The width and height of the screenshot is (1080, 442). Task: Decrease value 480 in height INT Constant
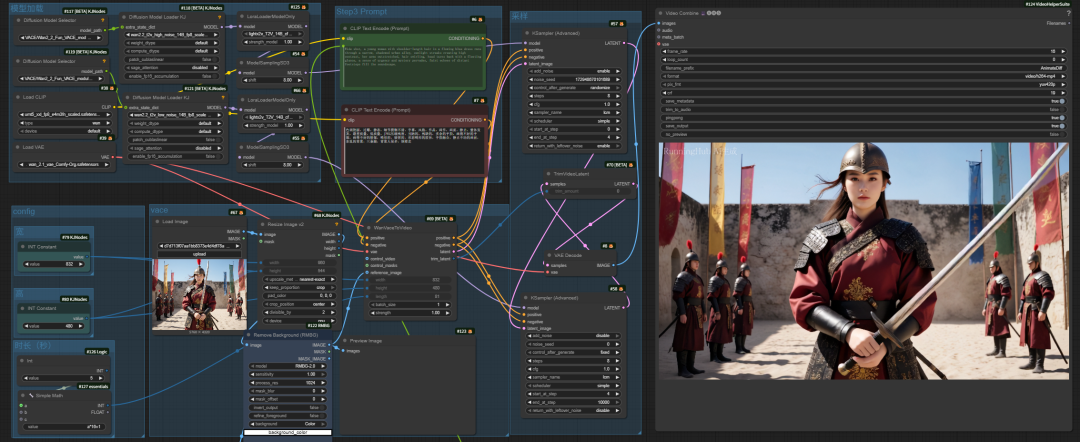coord(24,326)
